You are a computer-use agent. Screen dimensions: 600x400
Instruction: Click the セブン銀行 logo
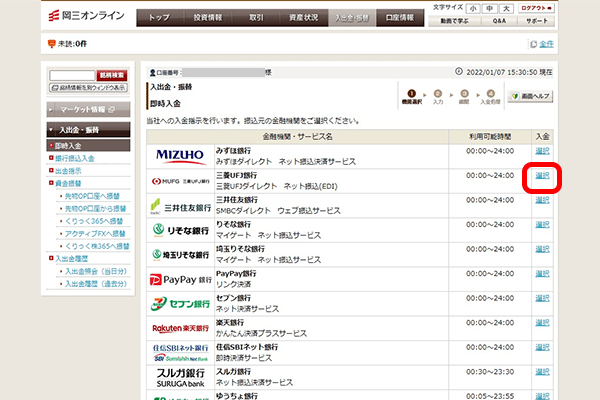[180, 304]
